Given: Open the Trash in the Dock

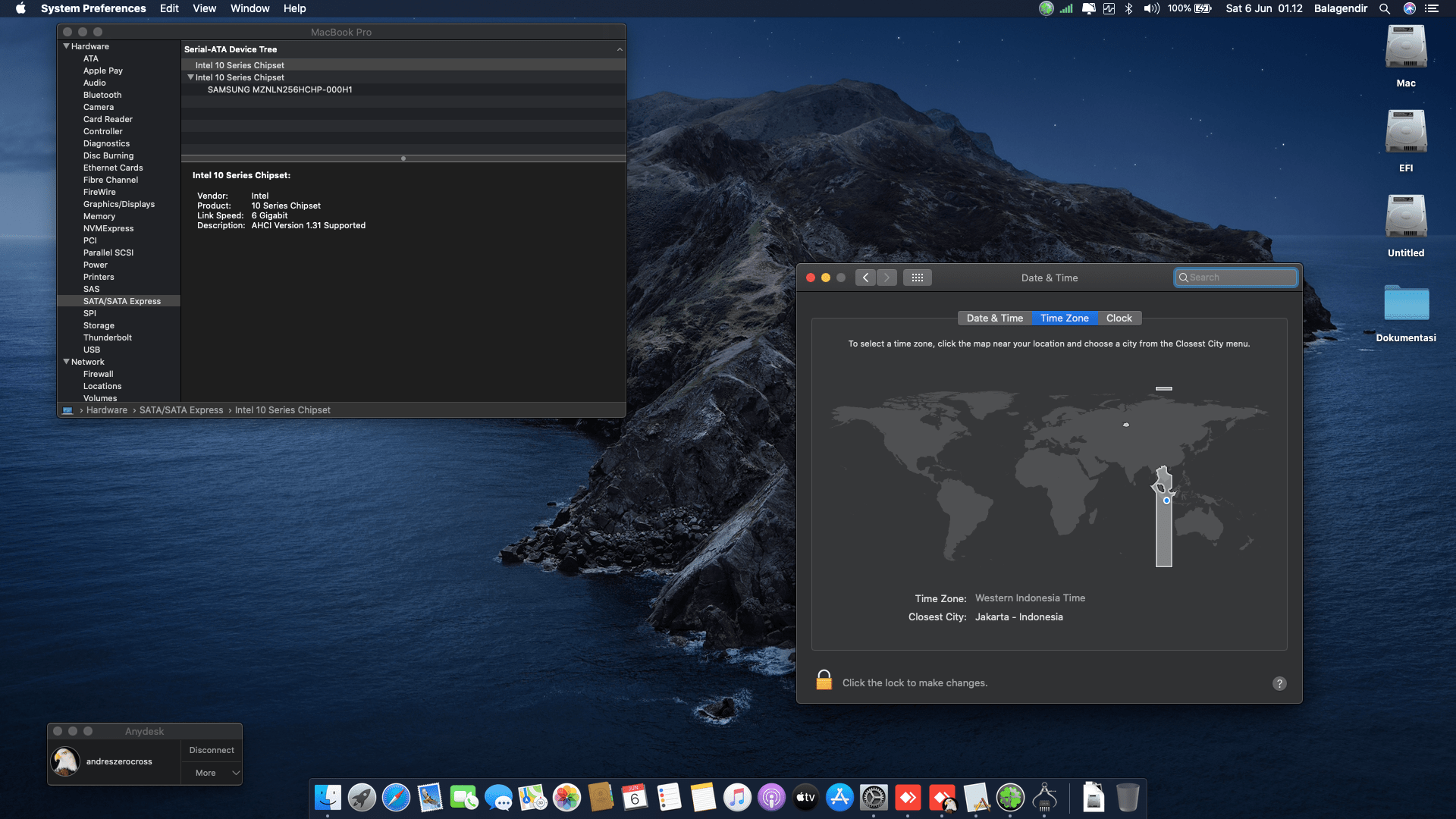Looking at the screenshot, I should tap(1128, 797).
